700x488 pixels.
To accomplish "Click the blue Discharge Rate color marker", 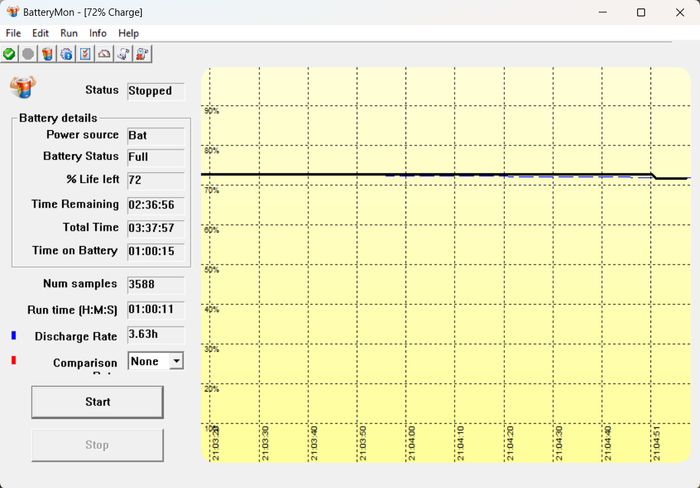I will point(14,335).
